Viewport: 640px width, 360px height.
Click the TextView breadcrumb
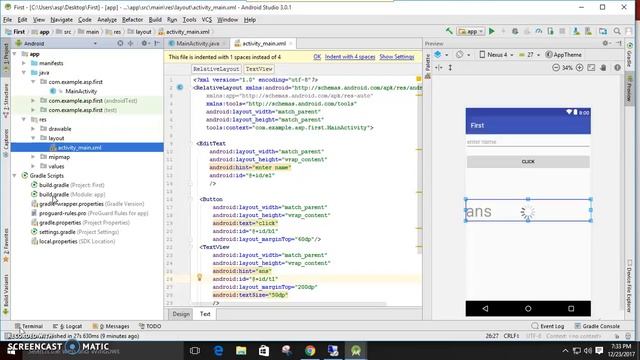259,69
